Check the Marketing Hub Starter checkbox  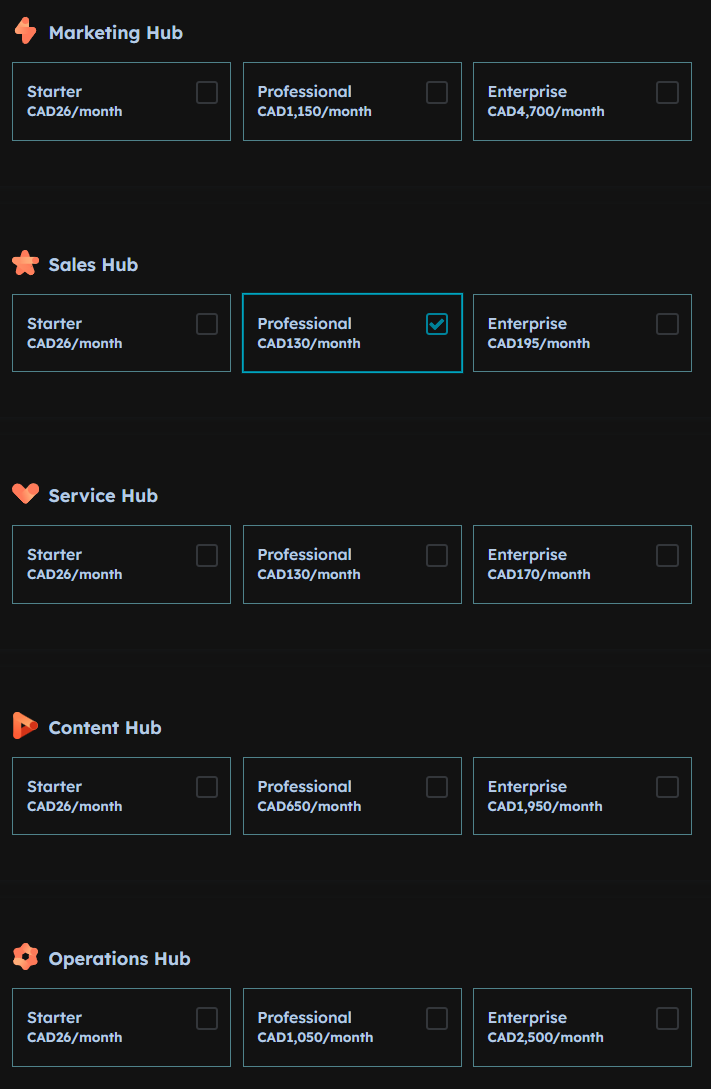click(x=207, y=92)
